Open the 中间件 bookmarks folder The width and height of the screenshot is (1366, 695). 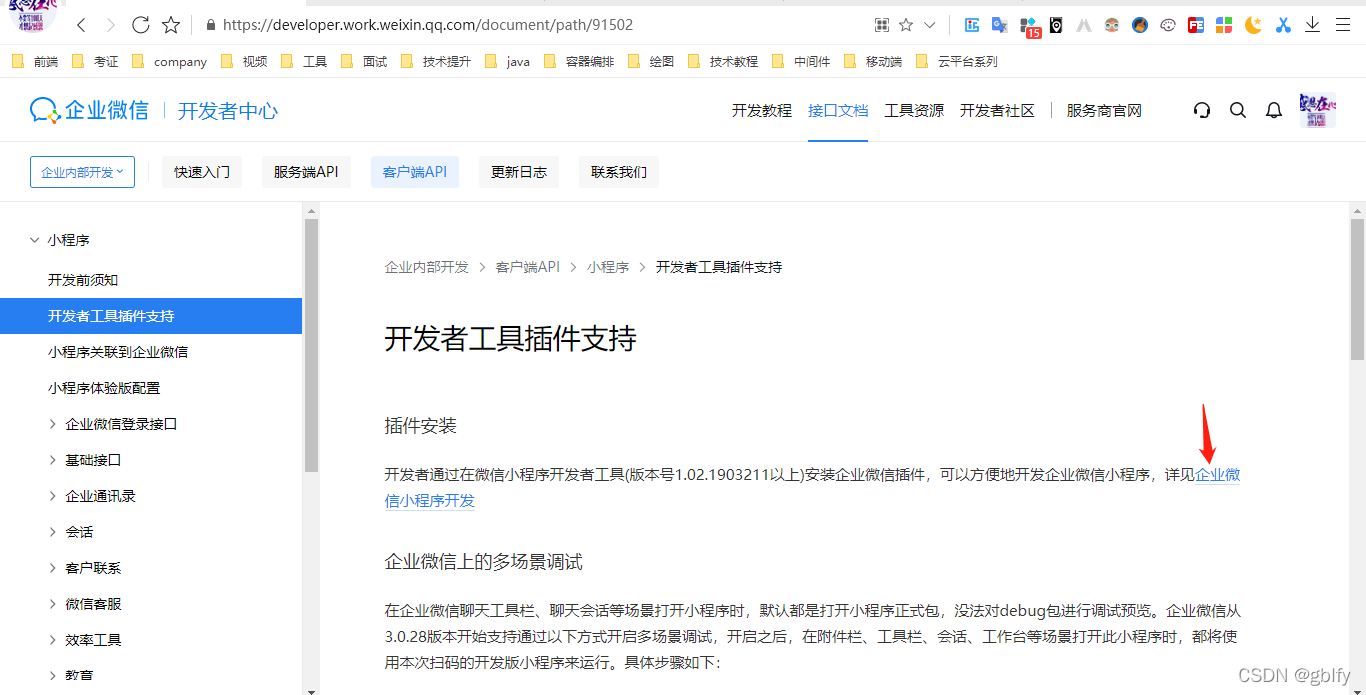[809, 61]
